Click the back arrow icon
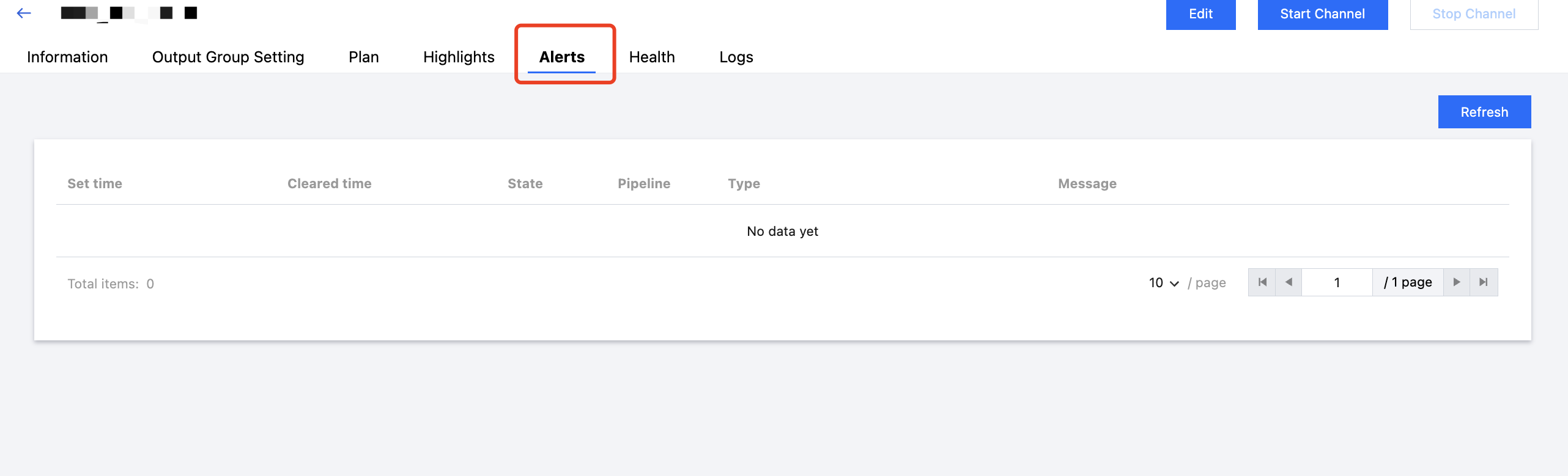1568x476 pixels. (x=24, y=13)
